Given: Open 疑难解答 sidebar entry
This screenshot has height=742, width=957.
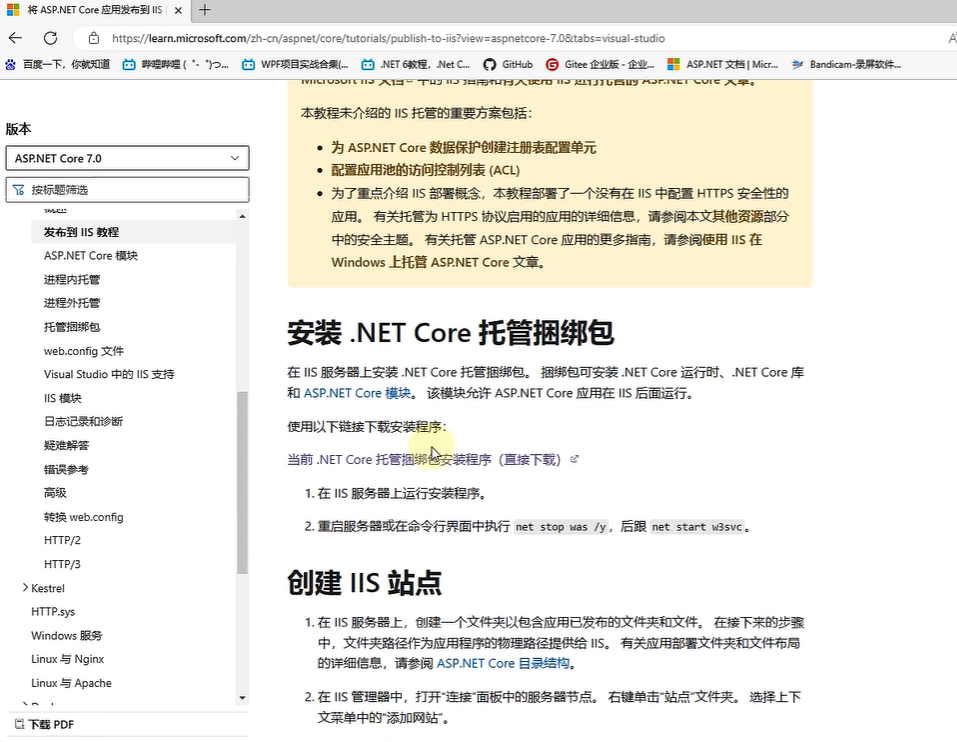Looking at the screenshot, I should (x=66, y=445).
